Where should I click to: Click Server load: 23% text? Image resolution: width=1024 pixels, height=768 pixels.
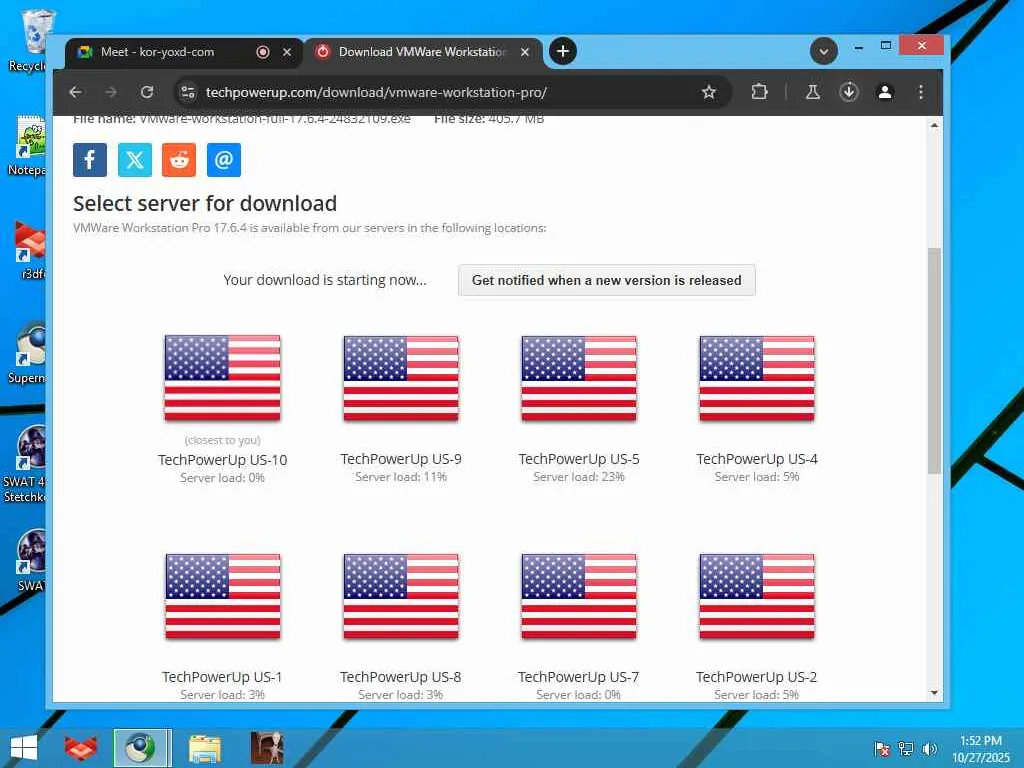(x=579, y=477)
